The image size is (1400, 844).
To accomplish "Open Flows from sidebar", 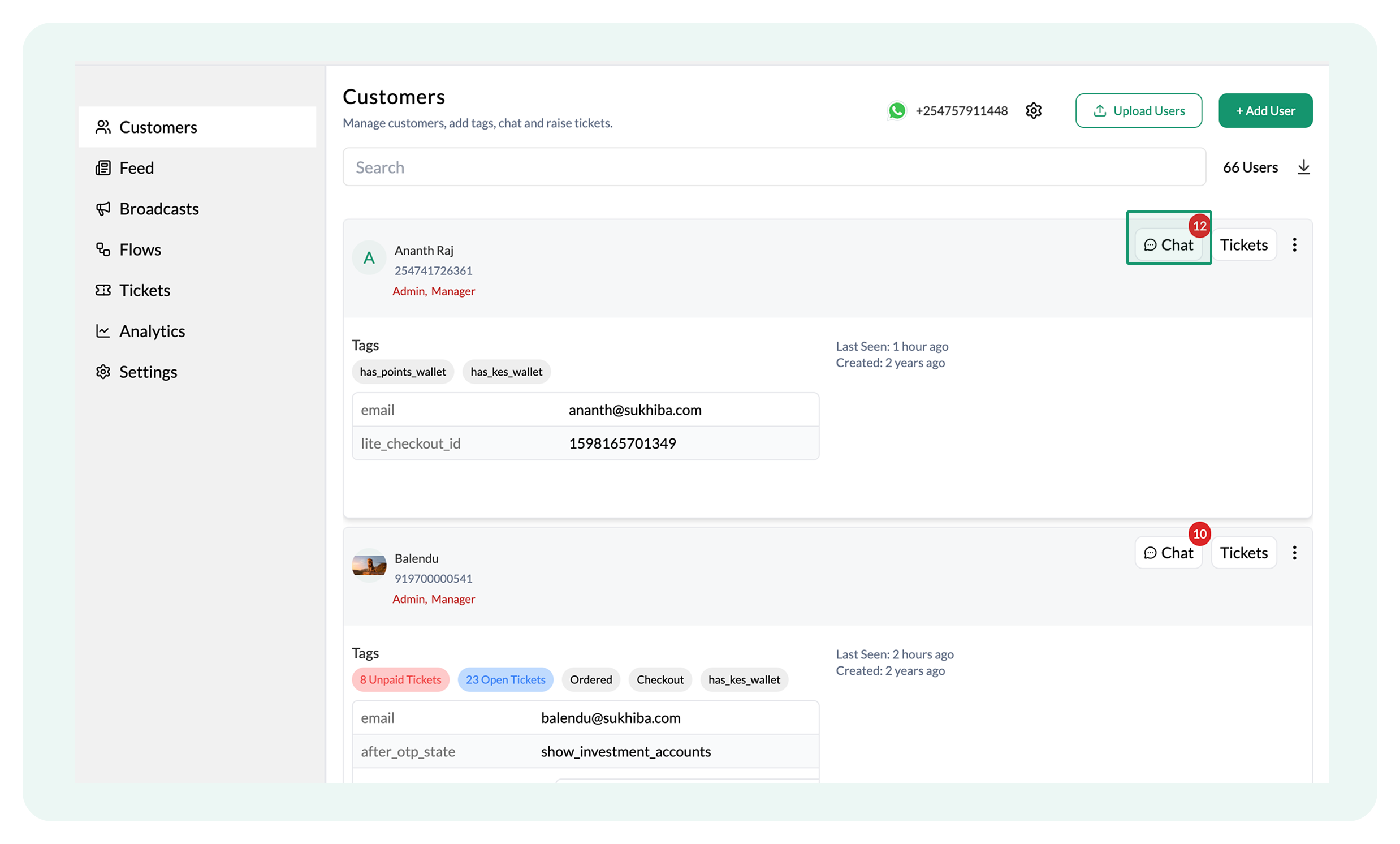I will (x=140, y=249).
